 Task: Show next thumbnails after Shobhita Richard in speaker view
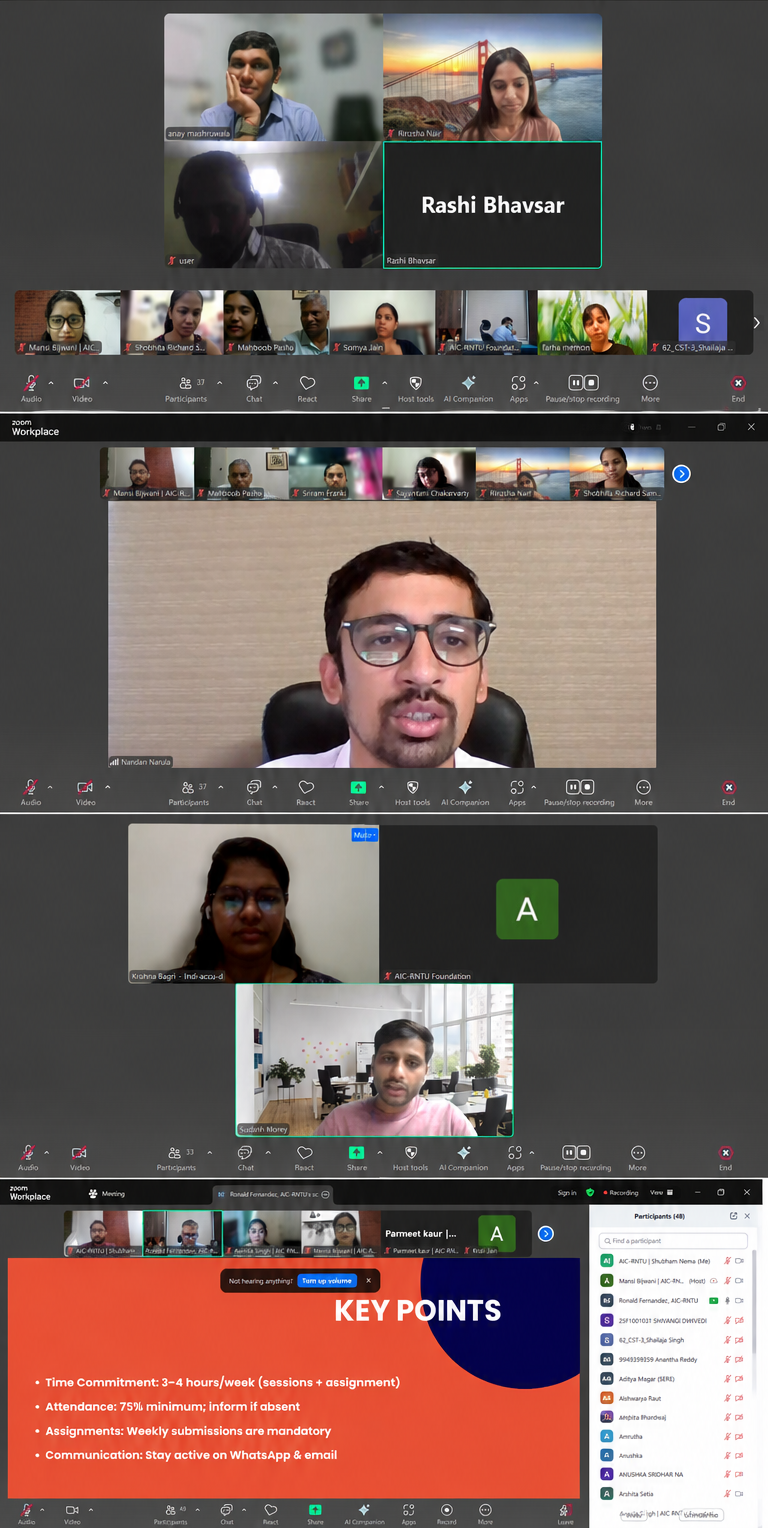point(681,473)
